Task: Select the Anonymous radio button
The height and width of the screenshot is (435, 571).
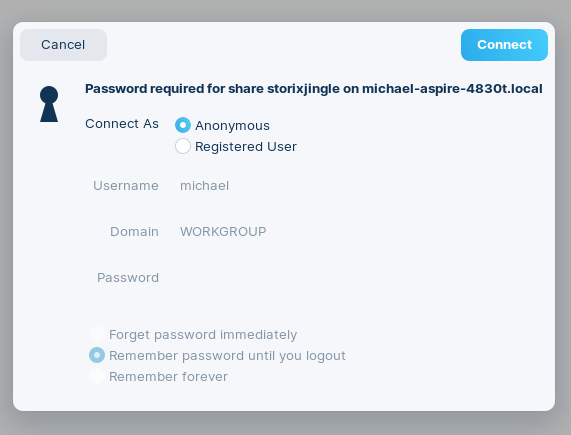Action: (x=183, y=125)
